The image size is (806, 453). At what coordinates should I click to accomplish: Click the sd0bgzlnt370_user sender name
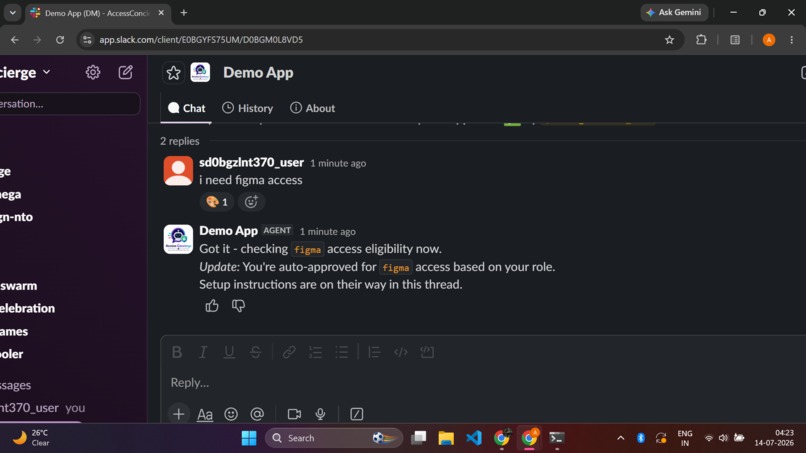point(251,162)
